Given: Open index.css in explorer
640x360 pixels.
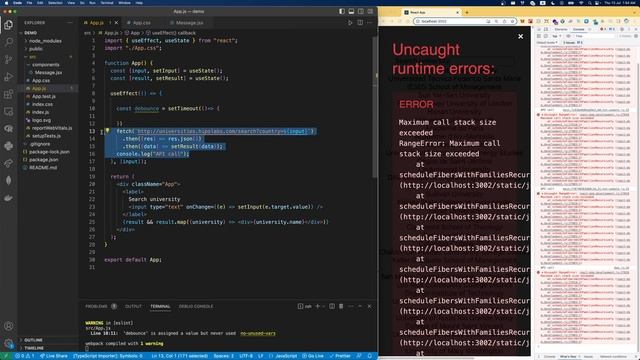Looking at the screenshot, I should (x=42, y=104).
